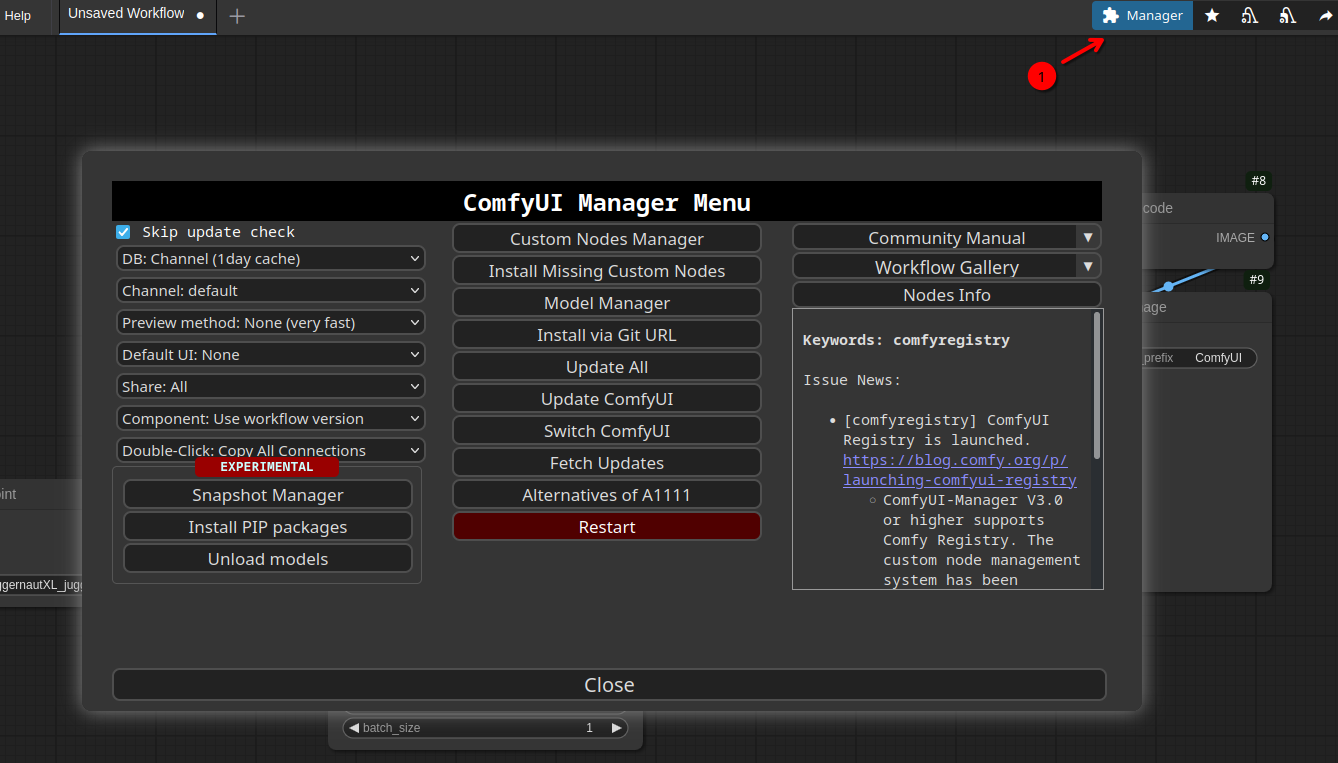Open Custom Nodes Manager
This screenshot has width=1338, height=763.
coord(607,239)
